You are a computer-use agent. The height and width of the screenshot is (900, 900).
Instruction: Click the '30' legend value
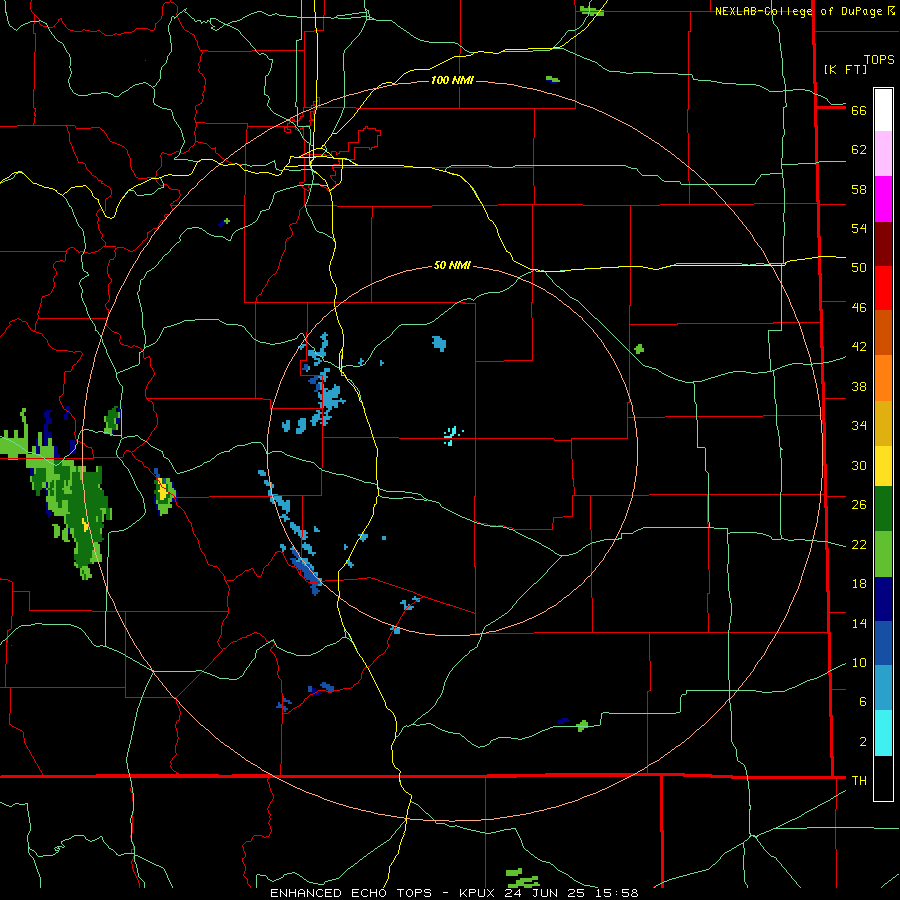coord(859,465)
